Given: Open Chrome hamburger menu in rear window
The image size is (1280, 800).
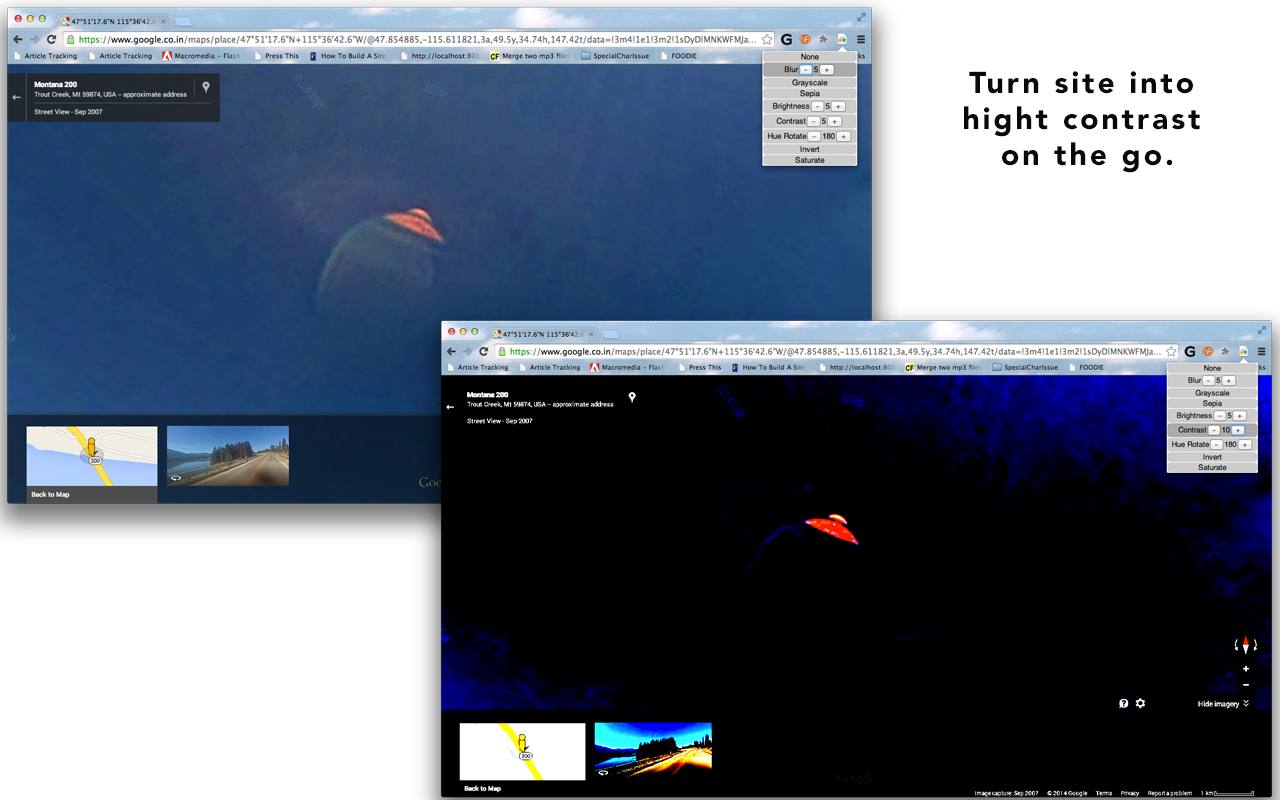Looking at the screenshot, I should [861, 39].
